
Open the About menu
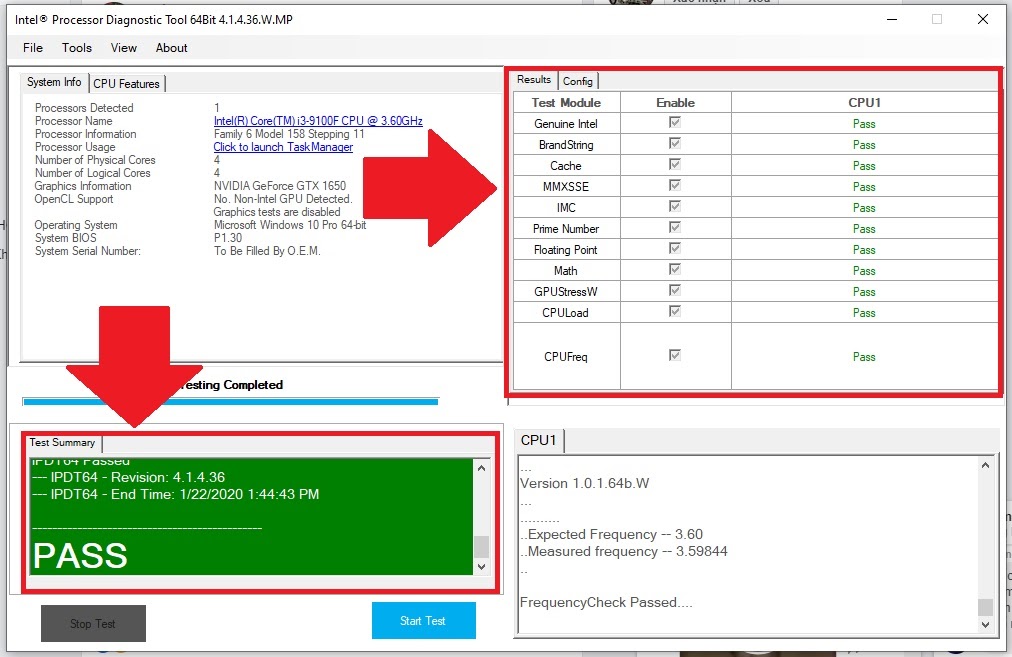point(171,48)
